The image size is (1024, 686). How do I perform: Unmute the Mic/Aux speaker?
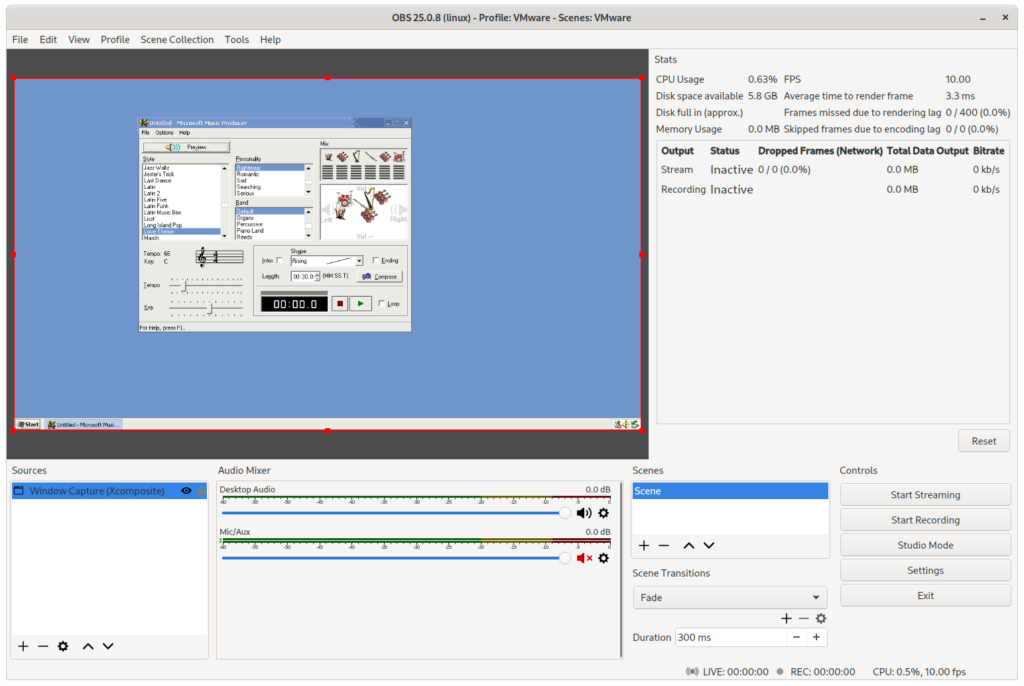click(584, 558)
